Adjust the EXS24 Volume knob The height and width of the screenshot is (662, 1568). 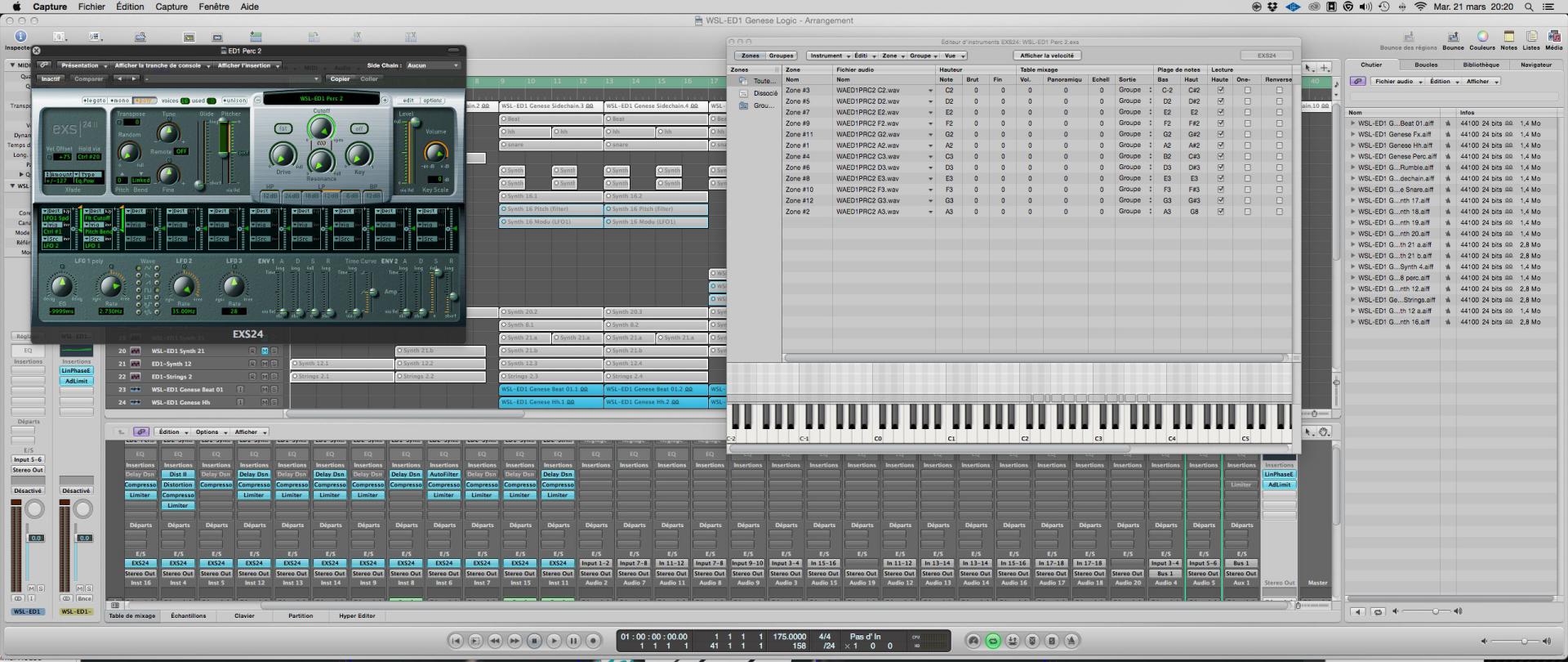(x=436, y=152)
